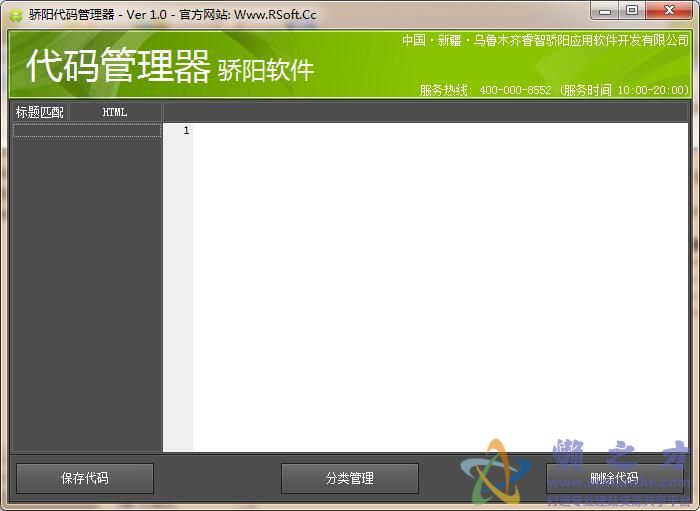Viewport: 700px width, 511px height.
Task: Minimize the 骄阳代码管理器 window
Action: click(605, 11)
